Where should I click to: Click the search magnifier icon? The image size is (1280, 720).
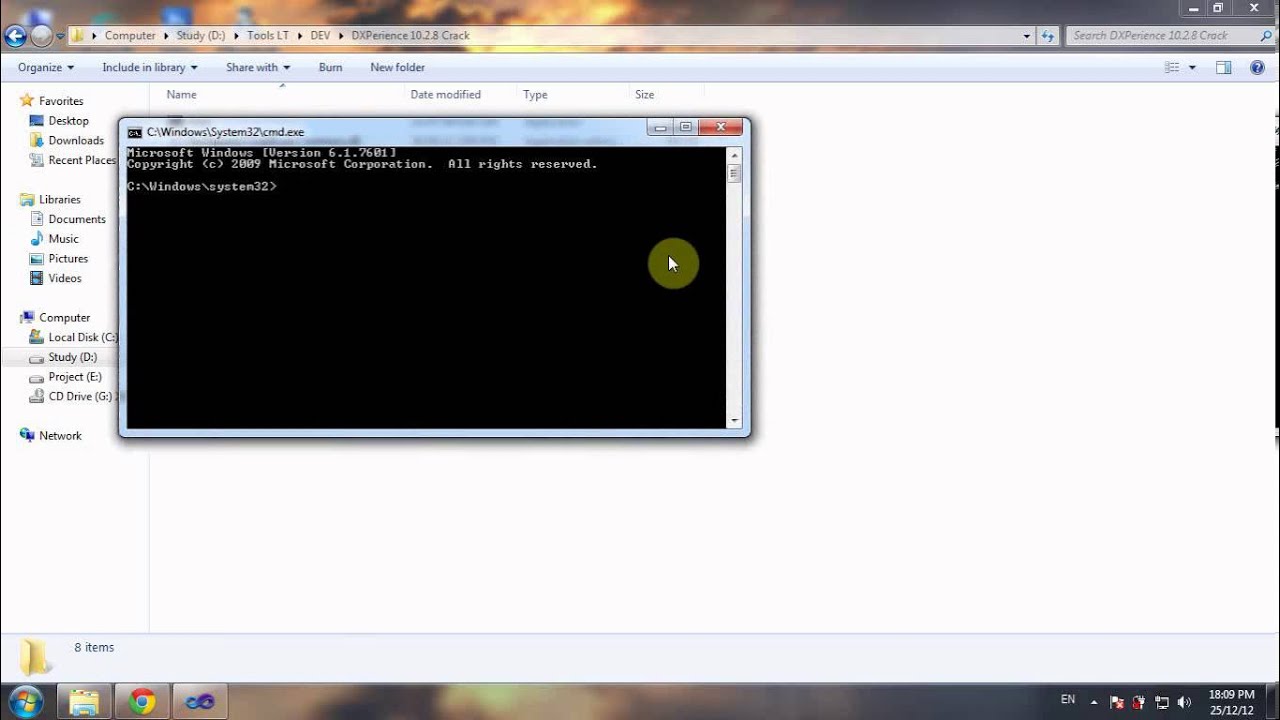click(1266, 35)
